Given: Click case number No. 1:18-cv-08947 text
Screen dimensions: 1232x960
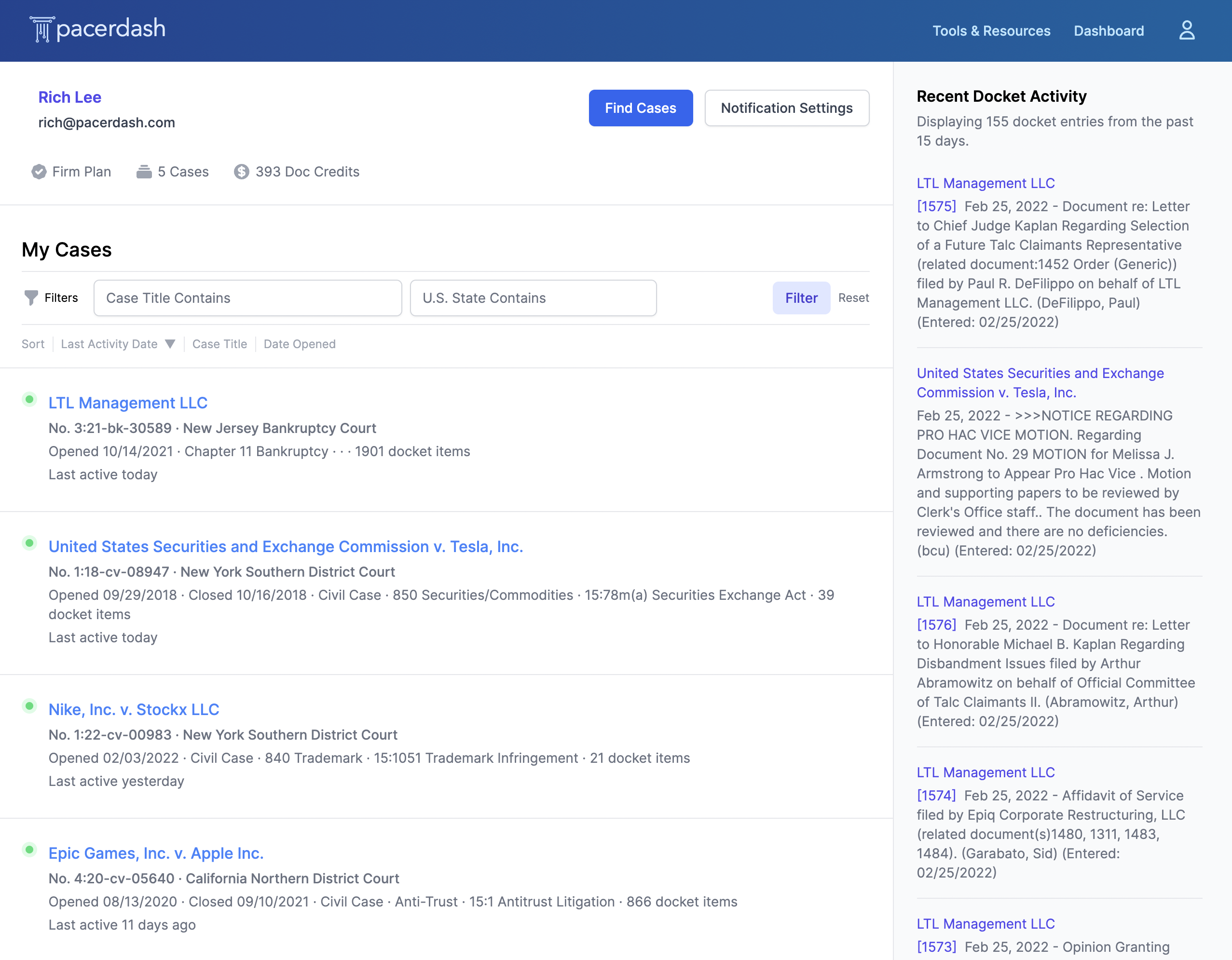Looking at the screenshot, I should tap(109, 572).
